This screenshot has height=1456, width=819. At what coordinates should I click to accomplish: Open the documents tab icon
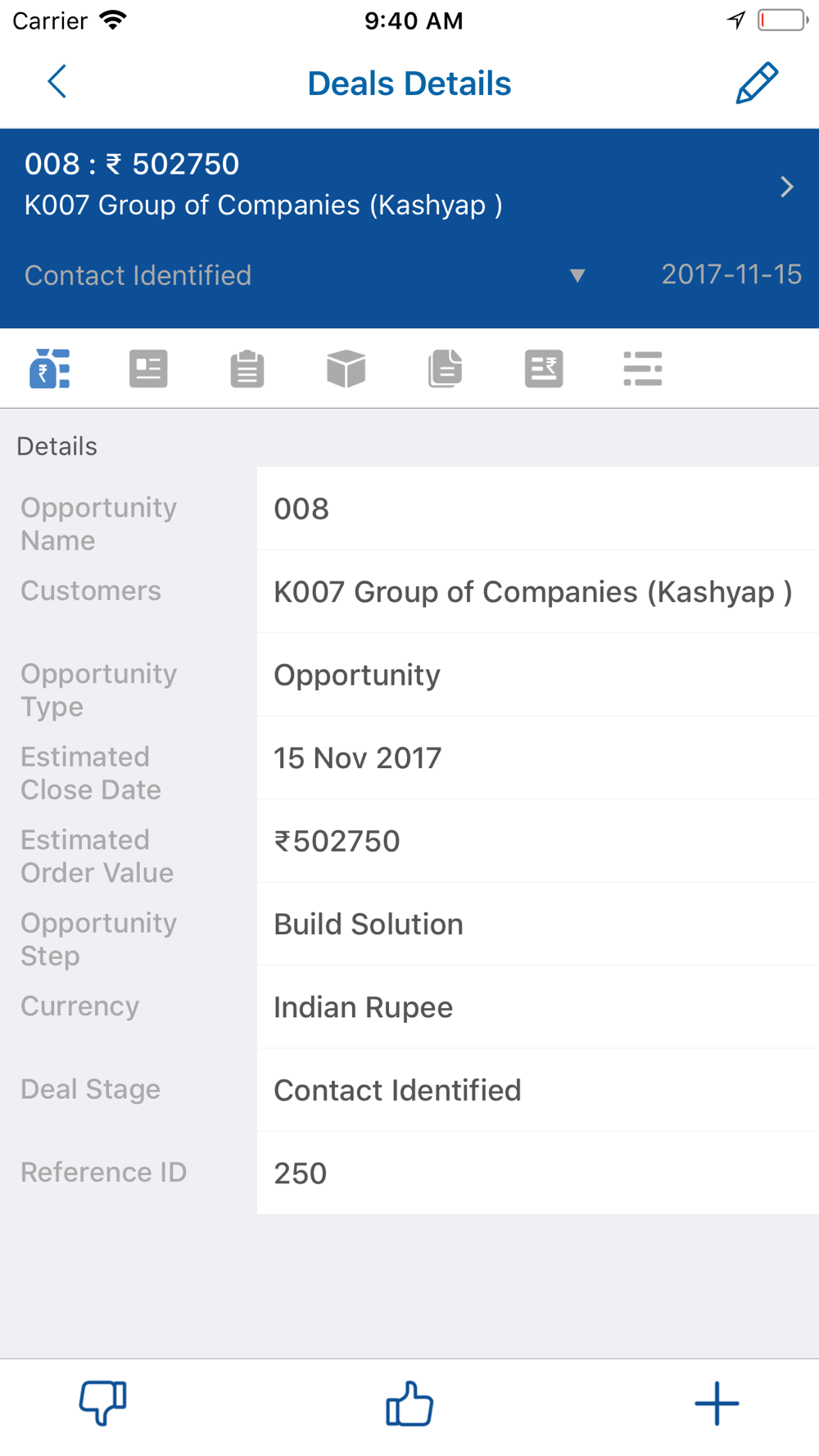click(445, 369)
